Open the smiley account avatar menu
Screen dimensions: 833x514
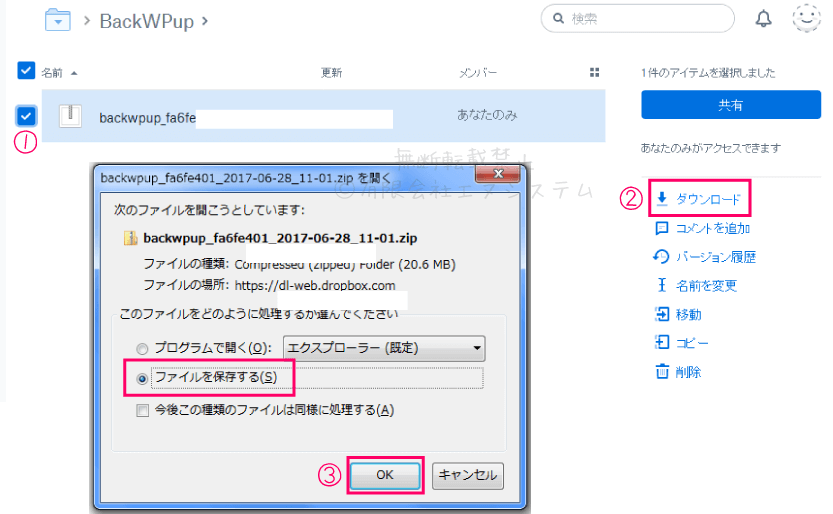pos(806,18)
